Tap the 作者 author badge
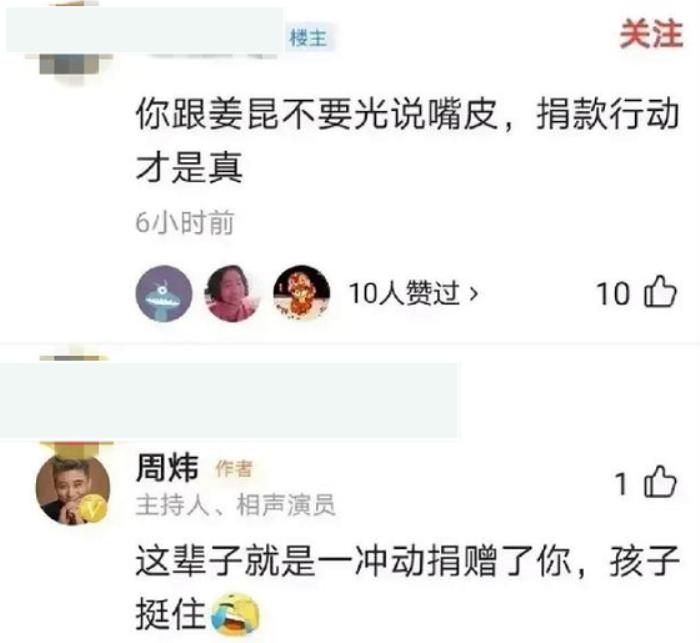 pos(234,468)
